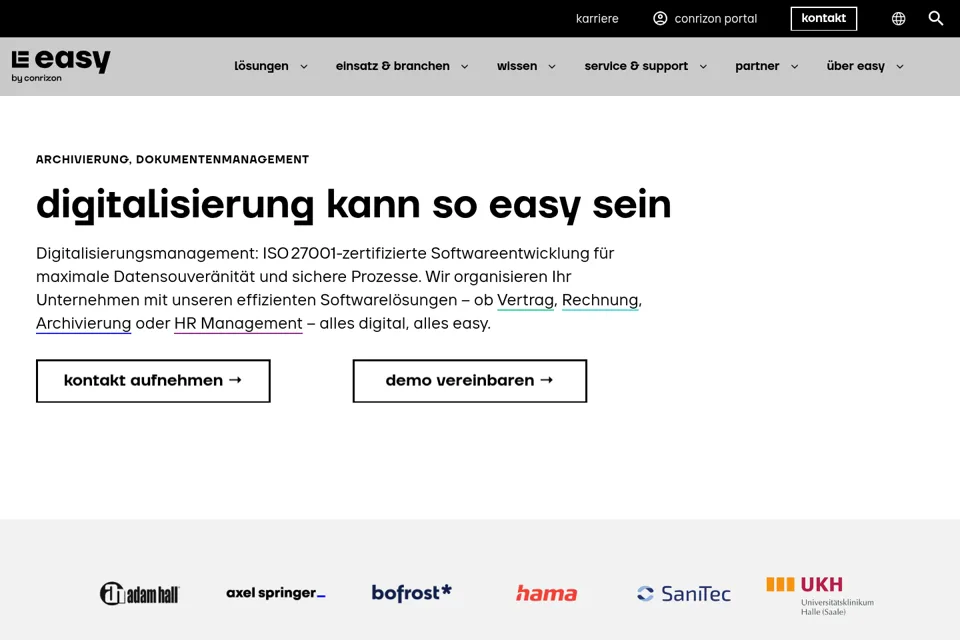Open the karriere link
Image resolution: width=960 pixels, height=640 pixels.
click(x=597, y=18)
